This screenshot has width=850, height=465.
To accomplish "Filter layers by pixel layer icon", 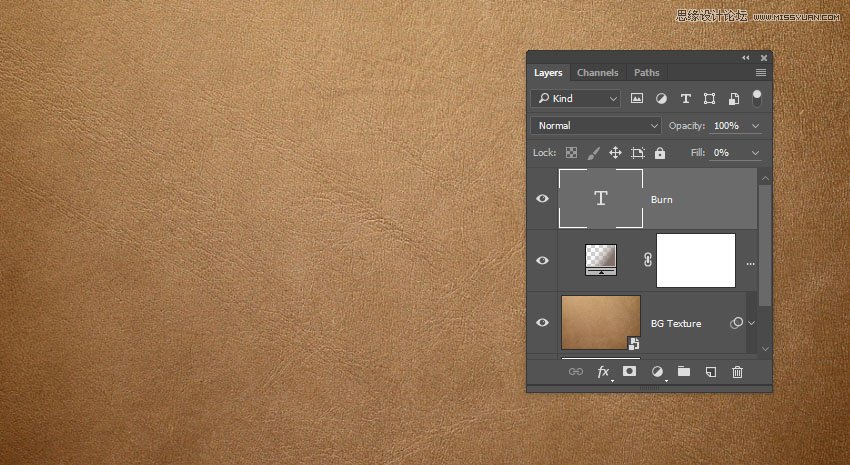I will [x=637, y=99].
